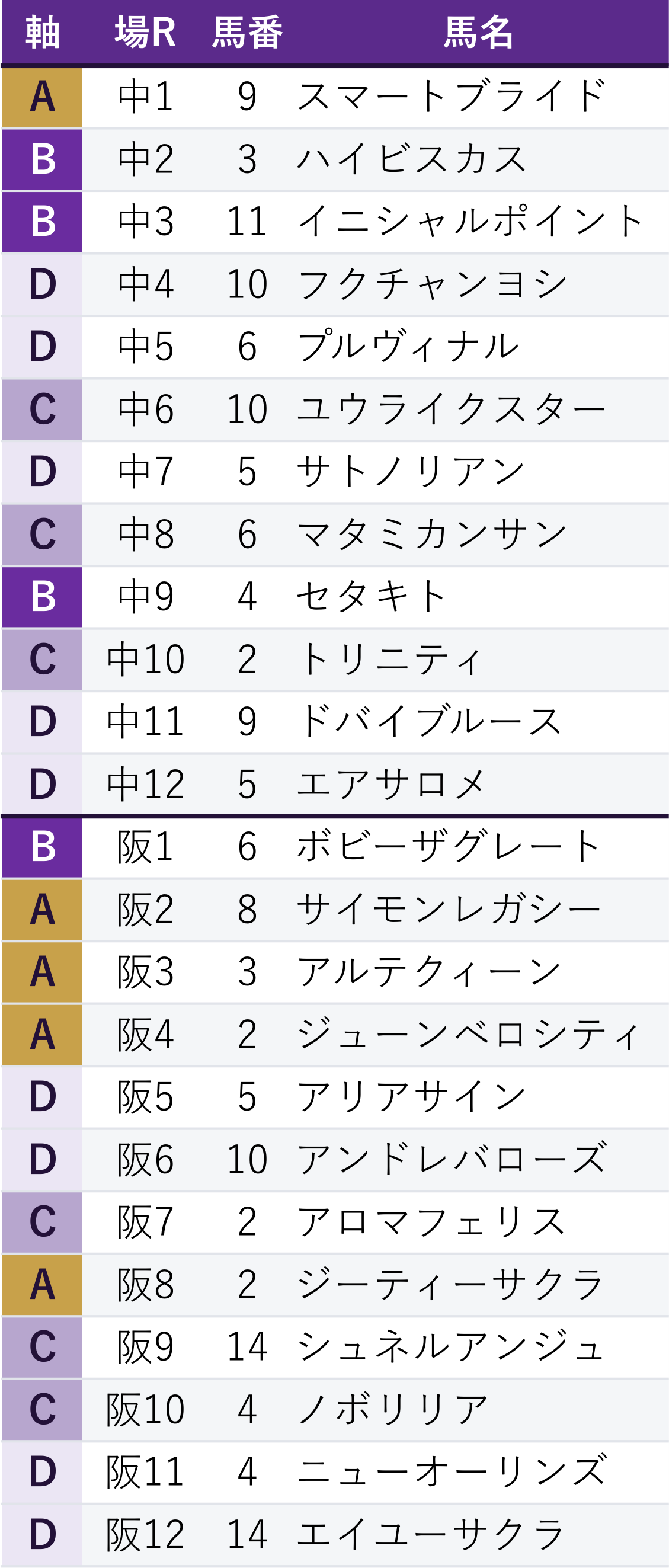Select horse name スマートブライド
669x1568 pixels.
(x=451, y=96)
